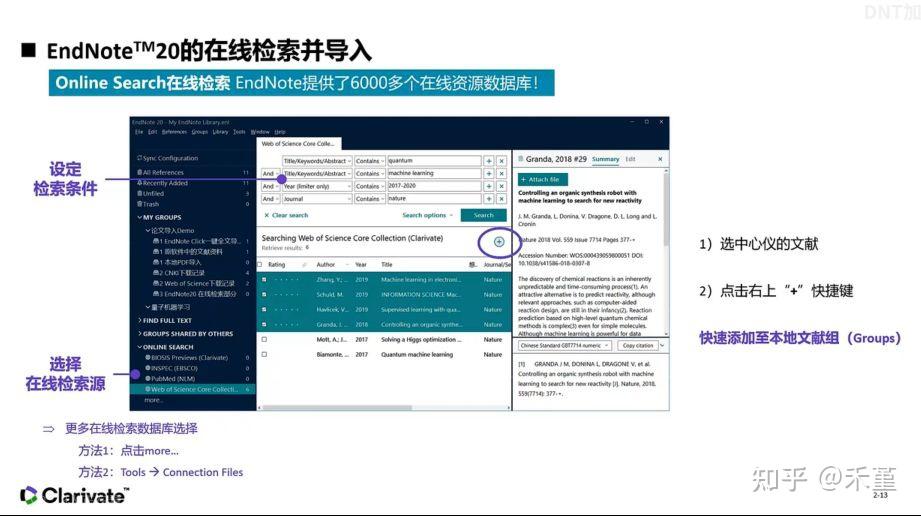Uncheck the Zhang 2019 reference row

[x=264, y=280]
